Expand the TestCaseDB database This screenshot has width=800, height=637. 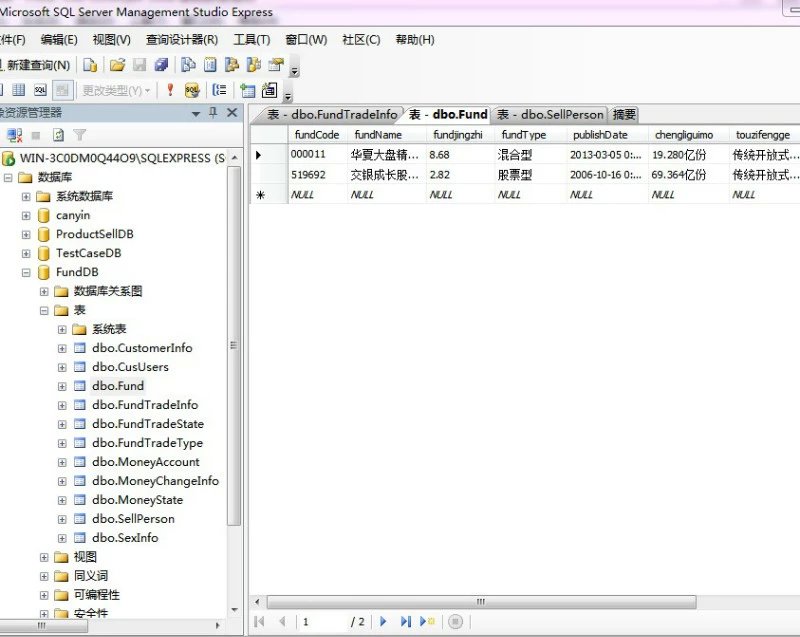click(26, 253)
